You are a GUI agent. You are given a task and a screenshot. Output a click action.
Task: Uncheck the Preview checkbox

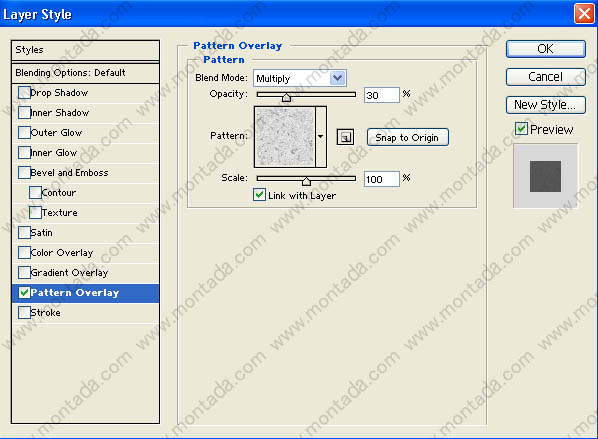[521, 129]
